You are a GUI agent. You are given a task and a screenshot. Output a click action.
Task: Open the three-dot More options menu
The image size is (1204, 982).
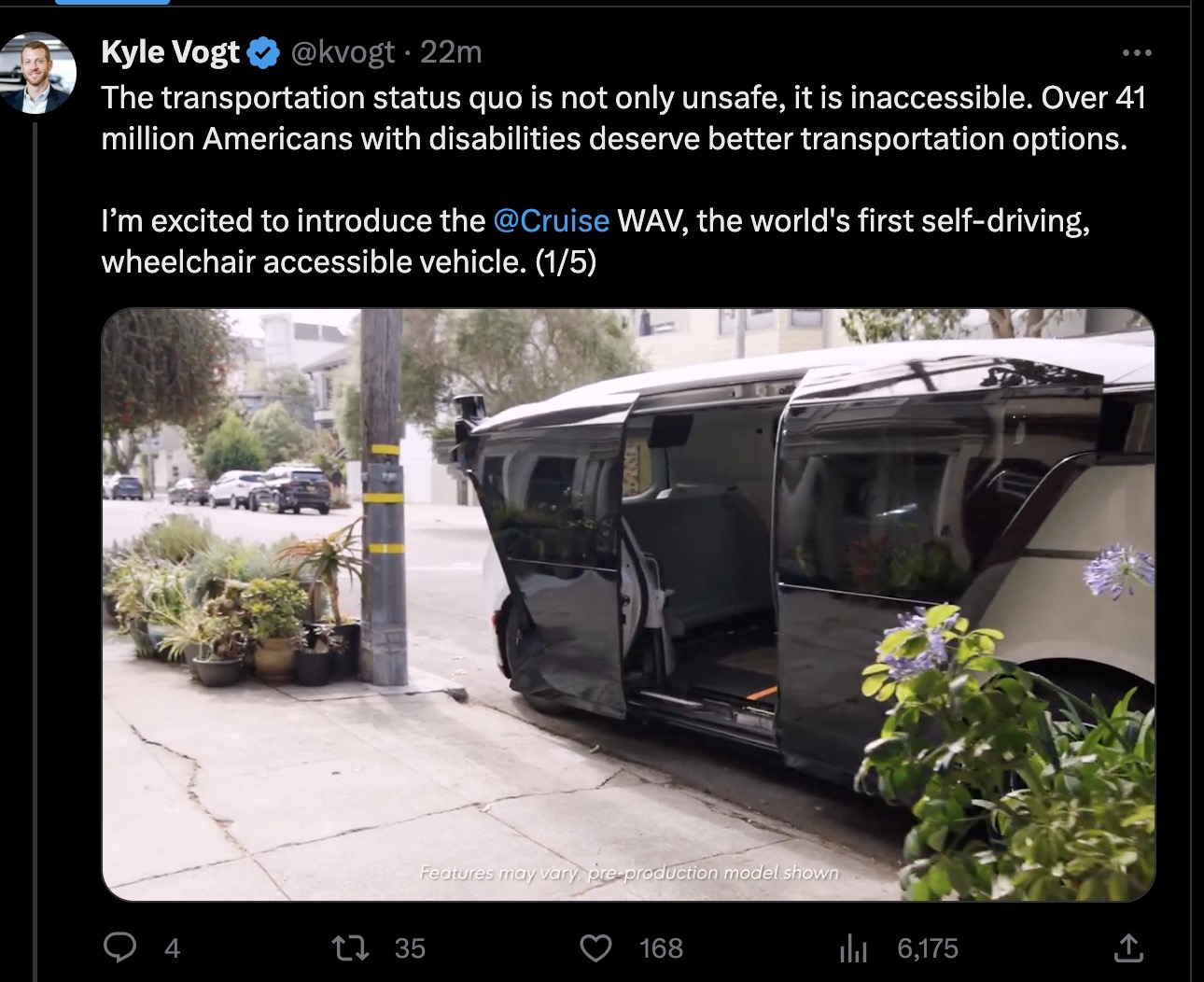point(1136,53)
